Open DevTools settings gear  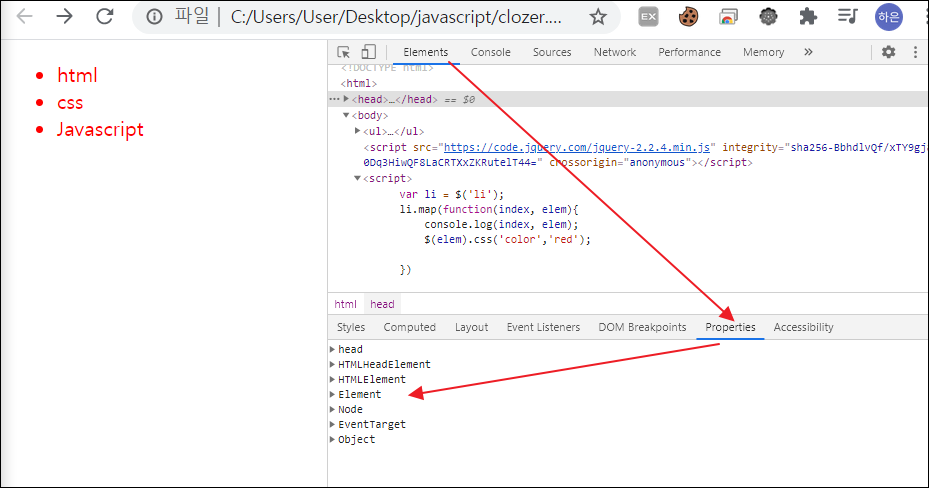[x=889, y=52]
